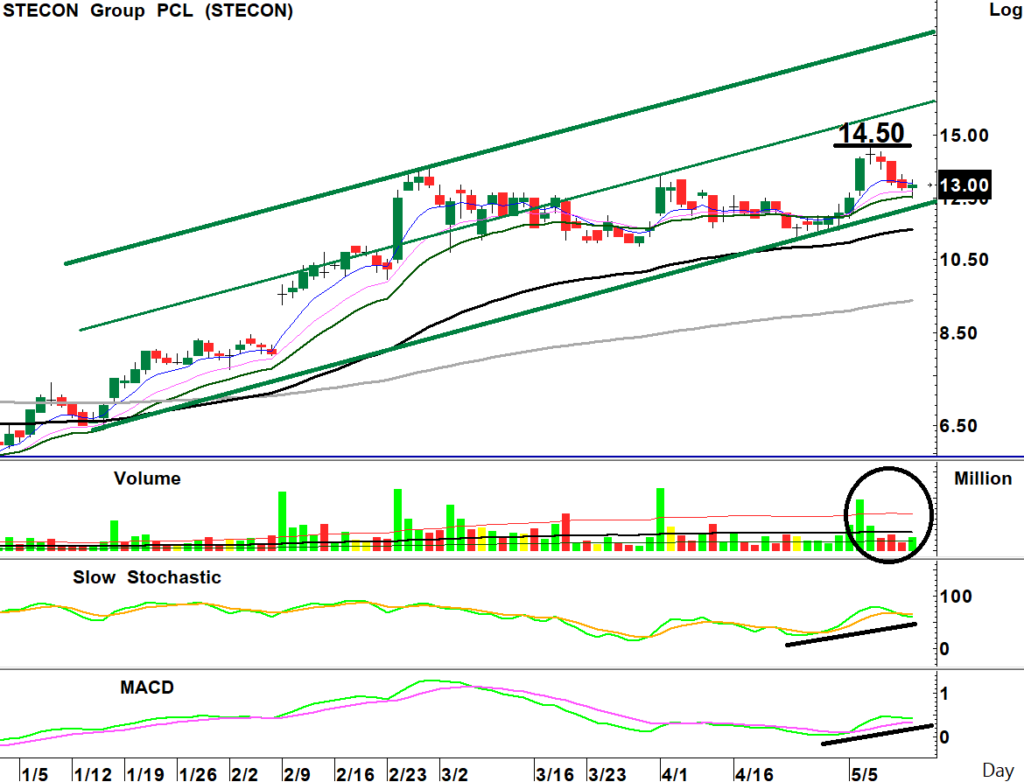Click the 14.50 target price label
The height and width of the screenshot is (782, 1024).
872,133
